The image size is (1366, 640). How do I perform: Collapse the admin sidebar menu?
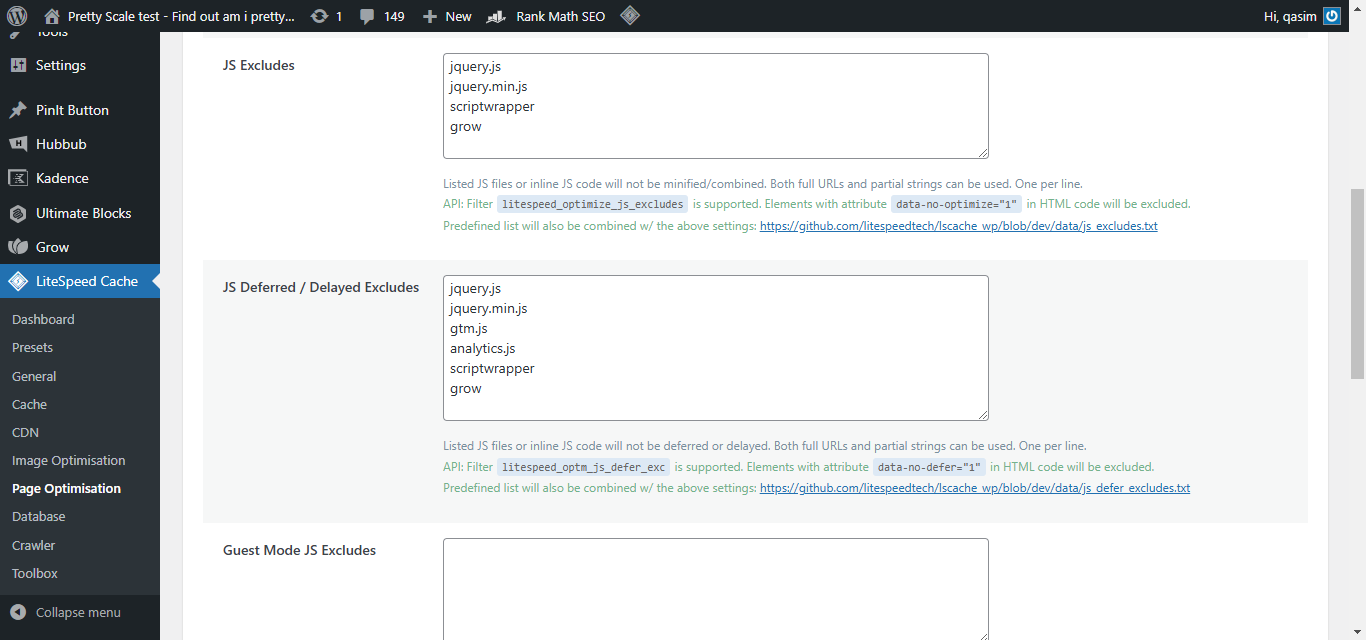pyautogui.click(x=78, y=612)
